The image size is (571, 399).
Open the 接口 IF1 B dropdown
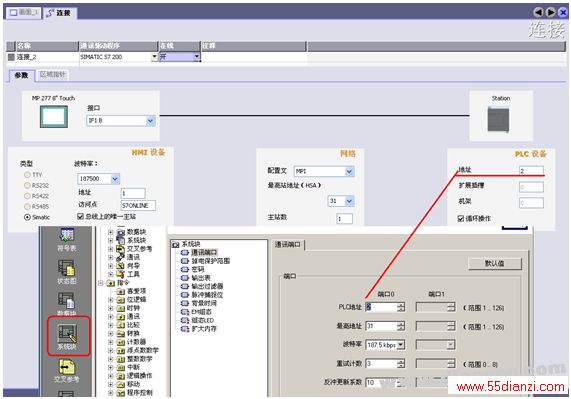[x=151, y=121]
